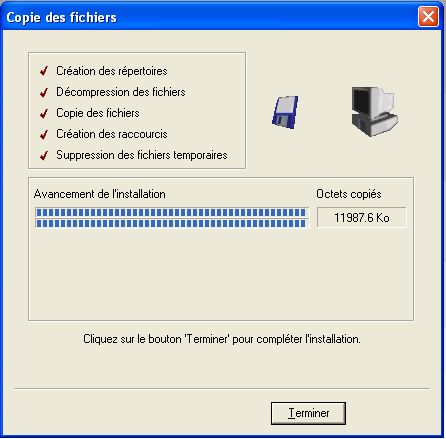Click the Octets copiés label
Viewport: 446px width, 439px height.
pos(349,194)
